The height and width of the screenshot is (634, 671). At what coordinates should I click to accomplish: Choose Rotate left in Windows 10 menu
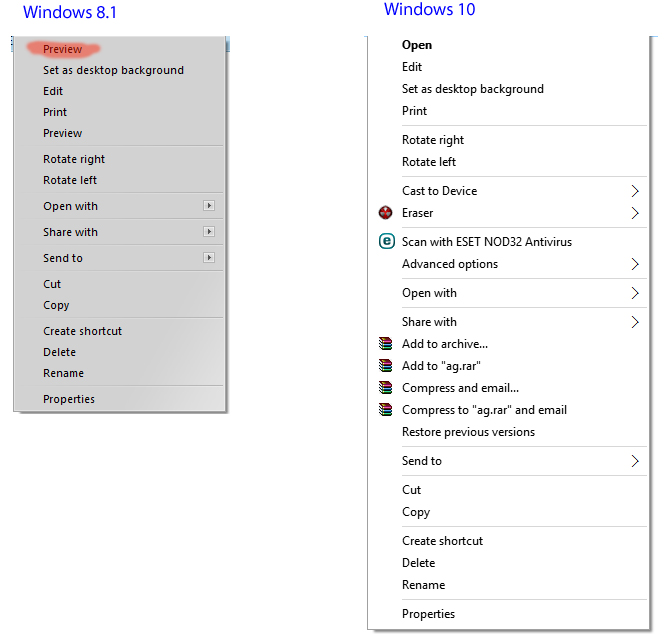(429, 162)
